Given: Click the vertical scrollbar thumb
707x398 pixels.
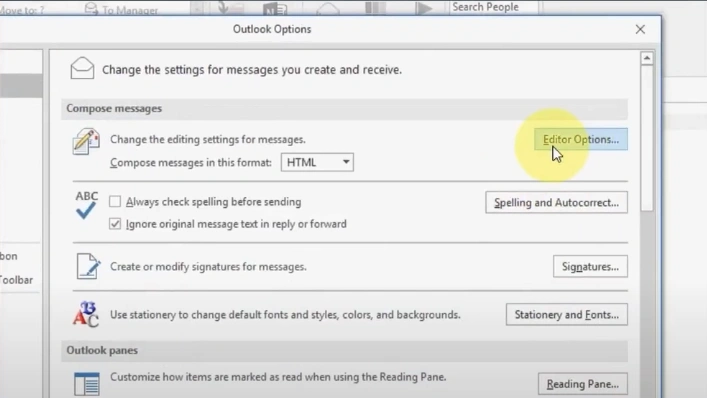Looking at the screenshot, I should 647,137.
